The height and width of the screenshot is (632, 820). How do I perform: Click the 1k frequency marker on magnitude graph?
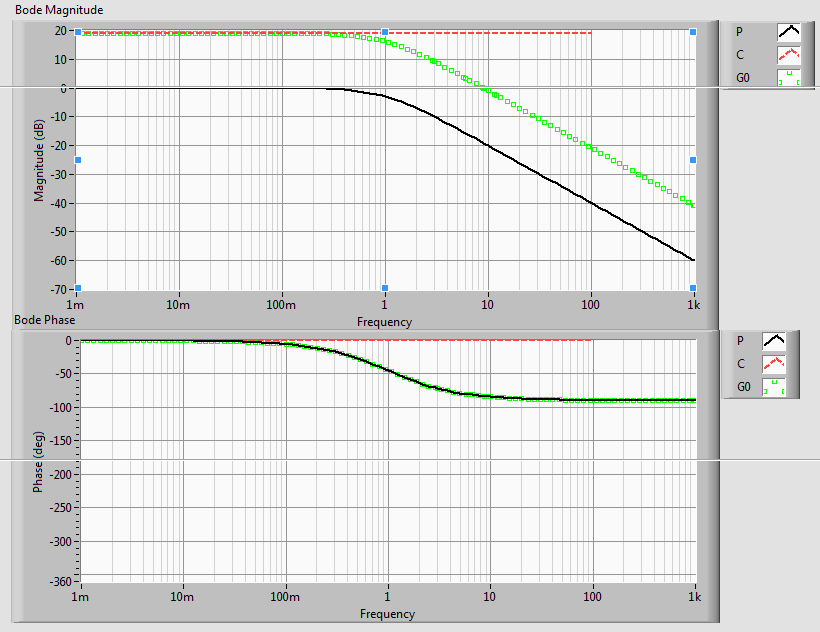[x=693, y=305]
